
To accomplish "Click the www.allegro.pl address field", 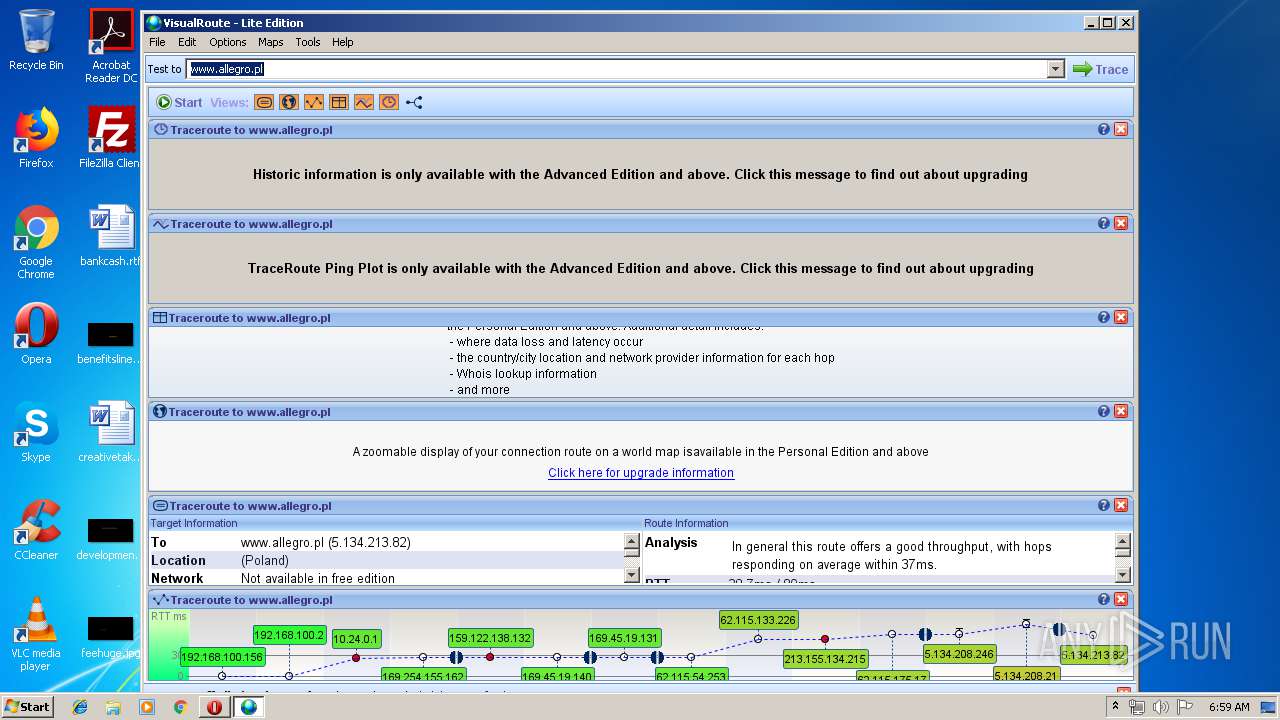I will click(617, 69).
